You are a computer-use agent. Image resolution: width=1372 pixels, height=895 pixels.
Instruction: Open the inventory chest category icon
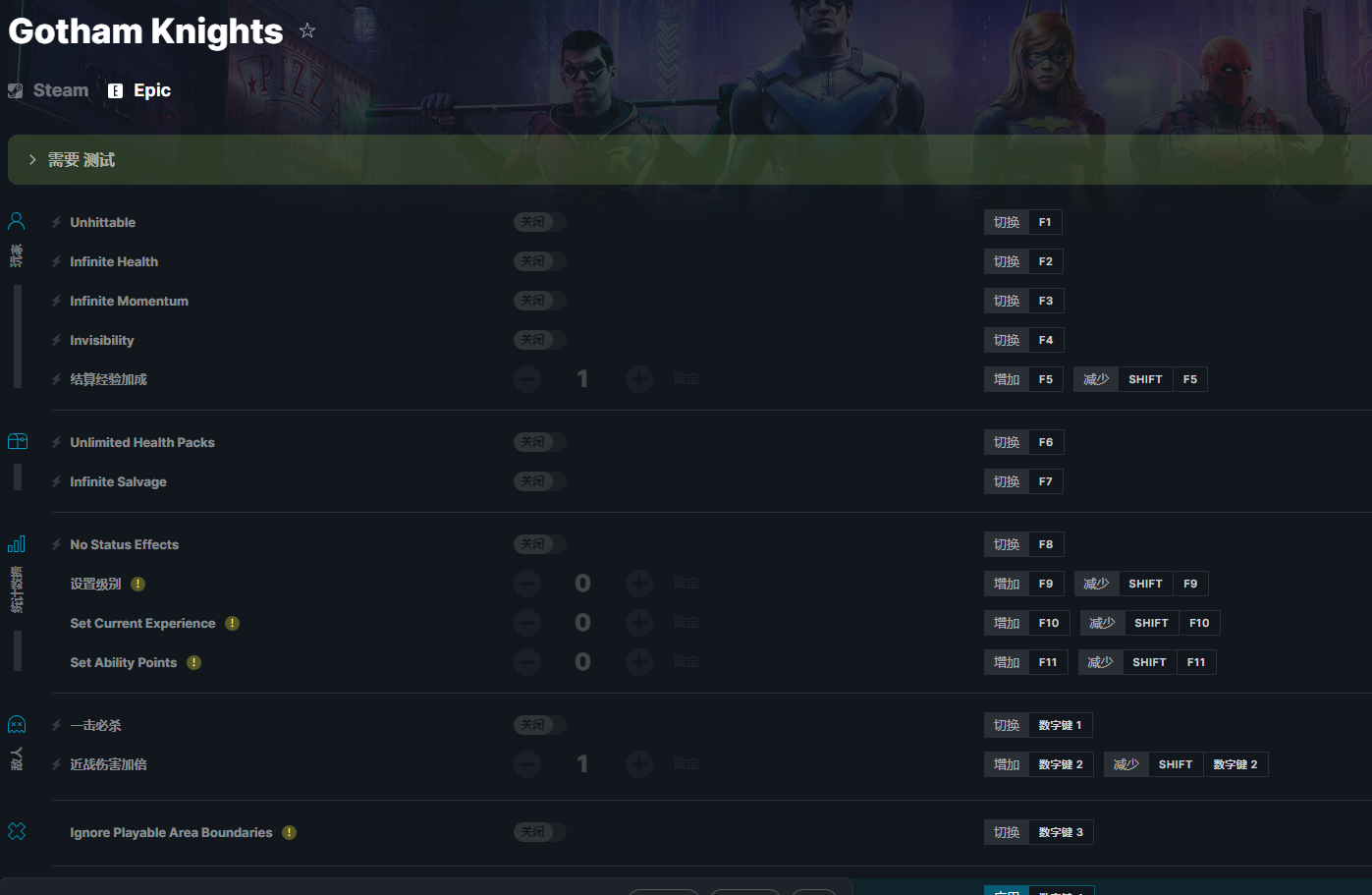(x=17, y=441)
